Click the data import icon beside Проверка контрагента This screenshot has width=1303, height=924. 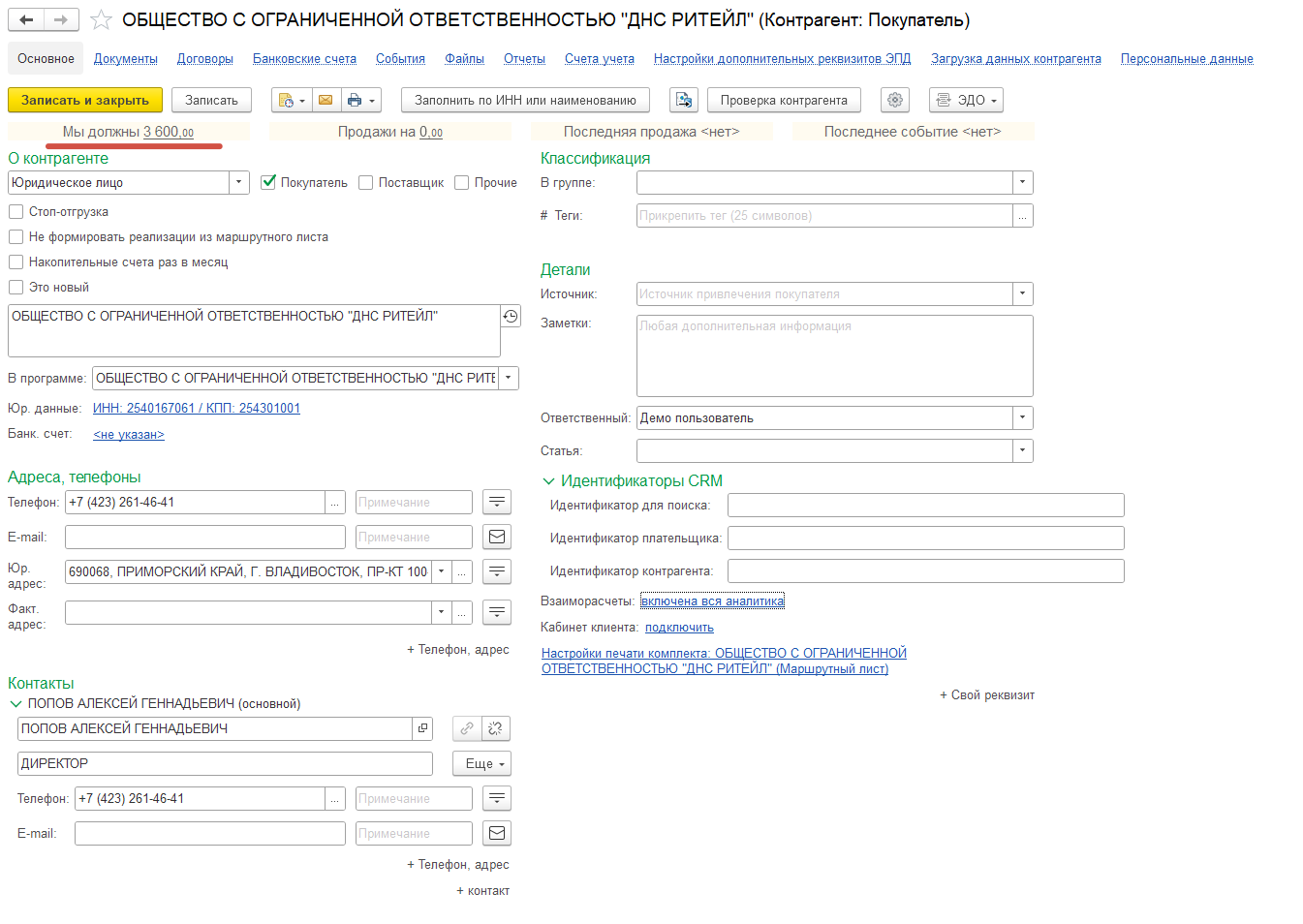(684, 100)
